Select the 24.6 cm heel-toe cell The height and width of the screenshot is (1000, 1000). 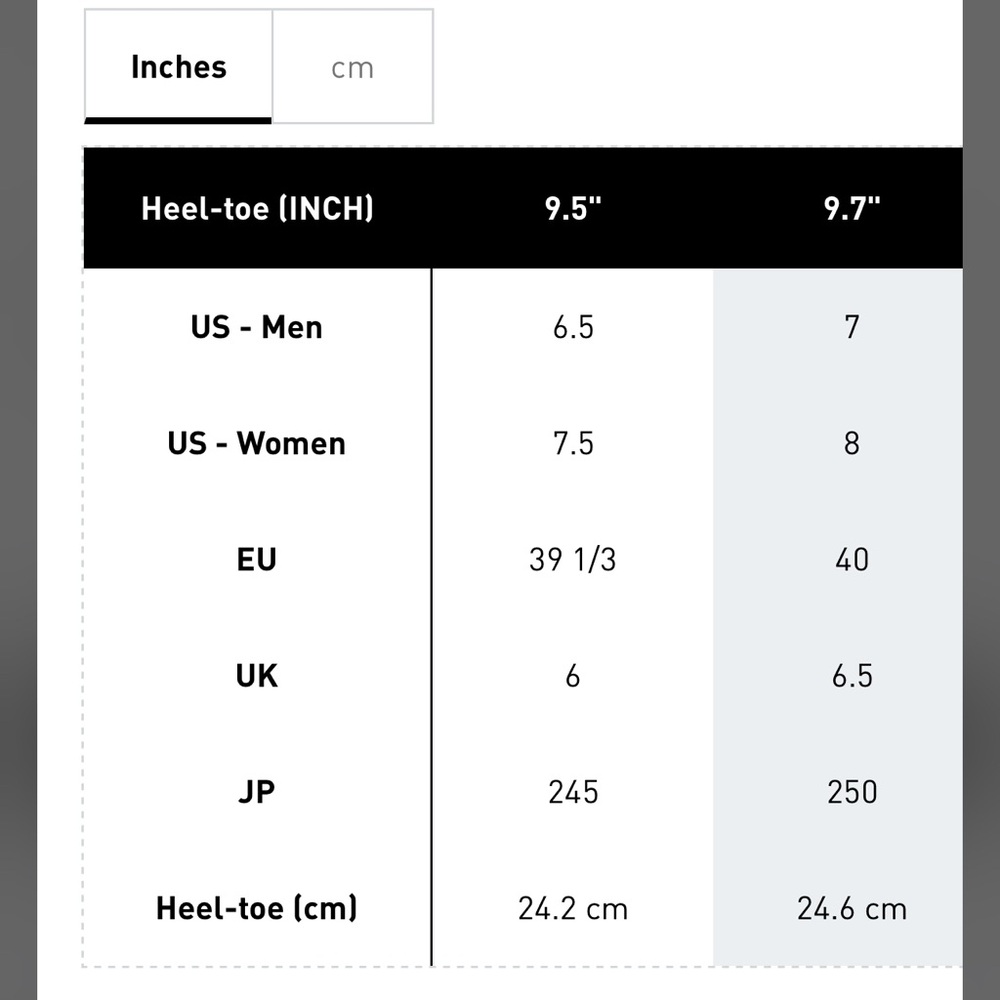coord(851,908)
